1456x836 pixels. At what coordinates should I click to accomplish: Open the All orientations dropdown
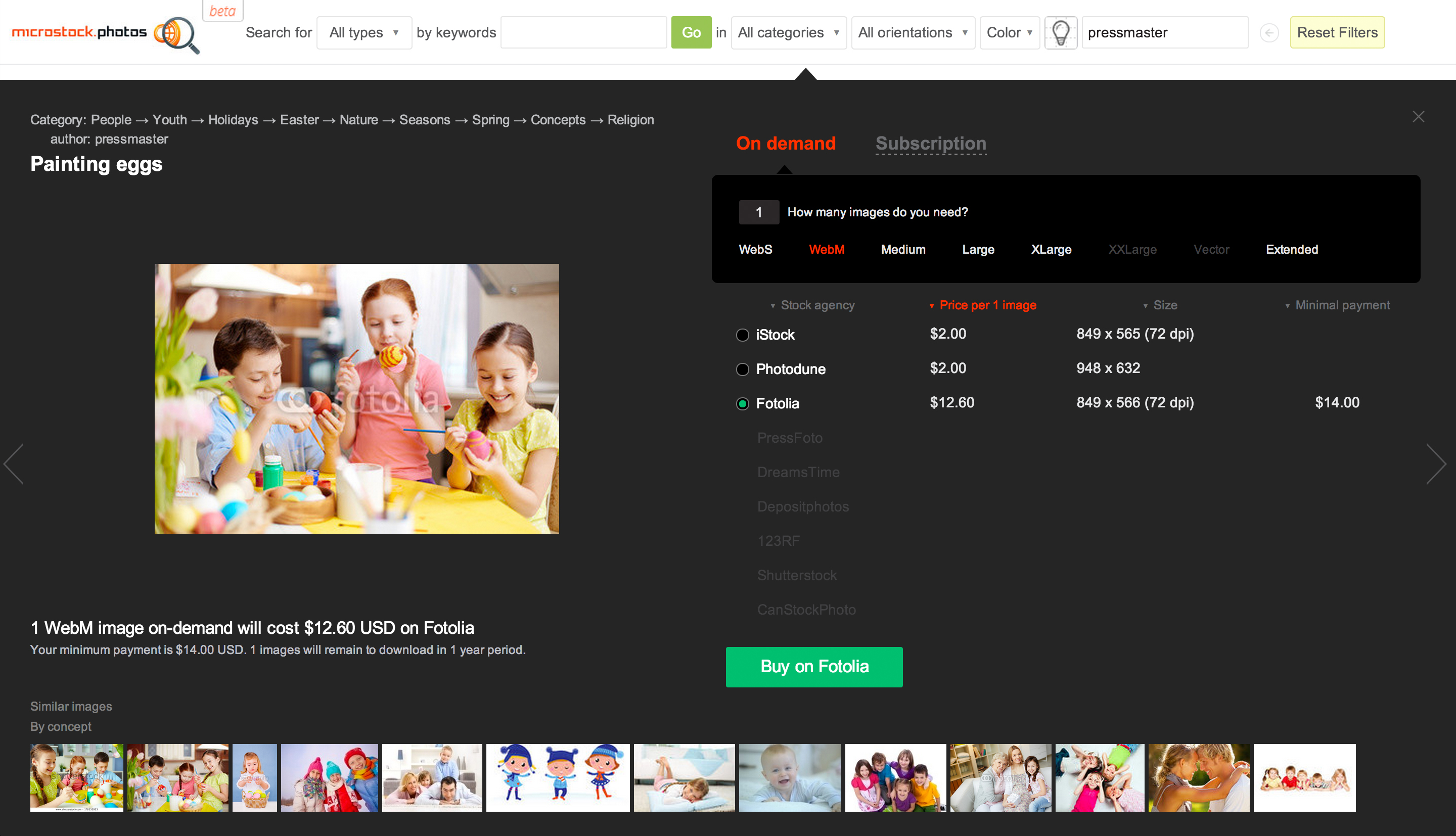[x=913, y=33]
